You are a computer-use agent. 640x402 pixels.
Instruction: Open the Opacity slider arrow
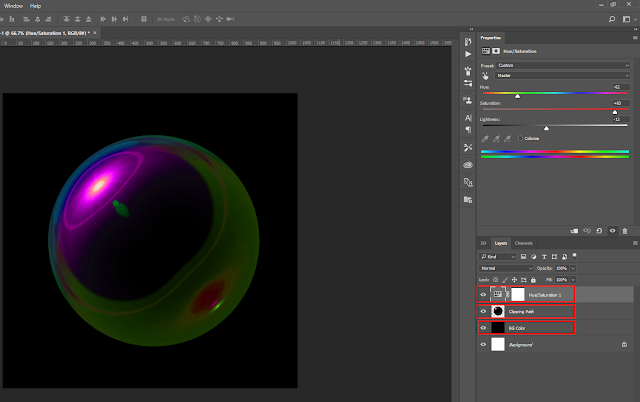point(573,269)
